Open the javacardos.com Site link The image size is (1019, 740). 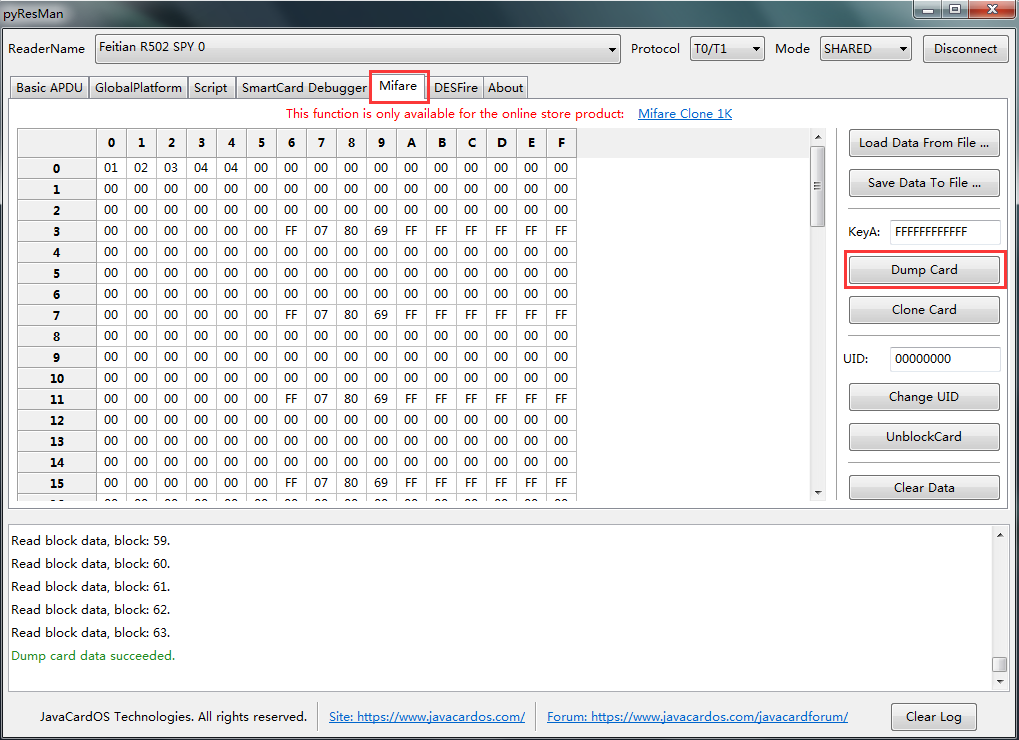[427, 717]
